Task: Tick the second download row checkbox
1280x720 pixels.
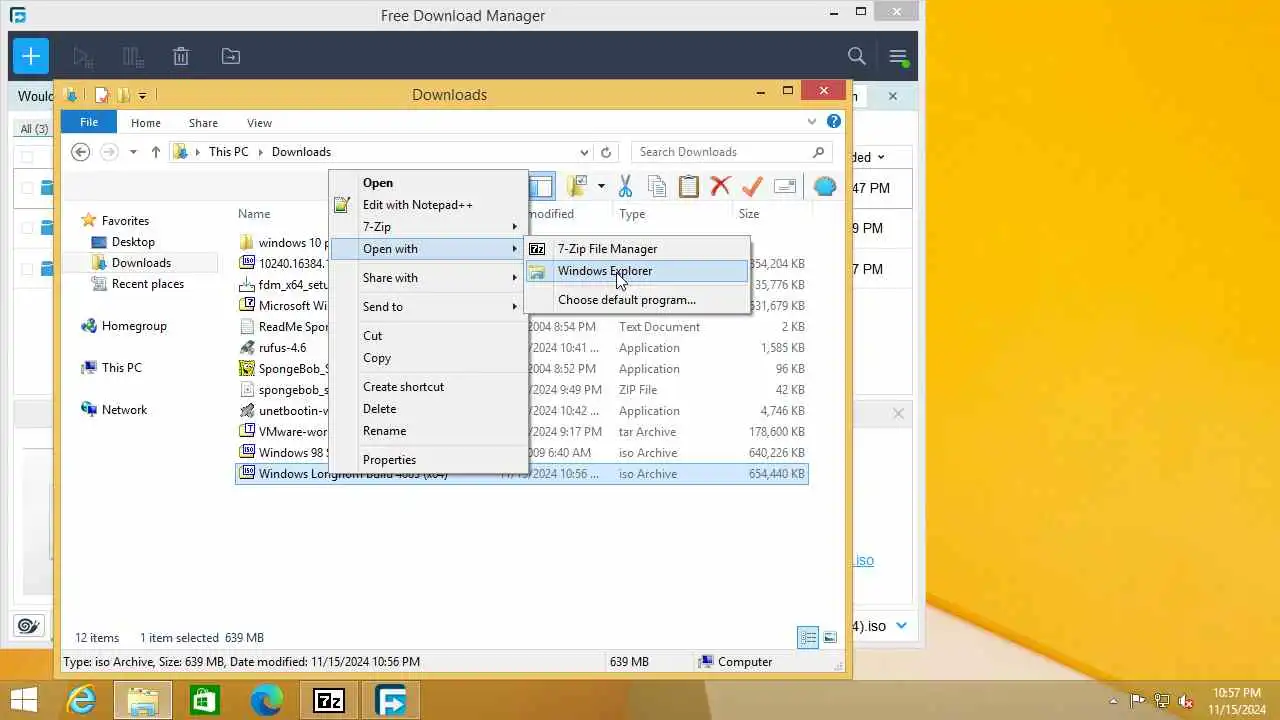Action: (x=27, y=228)
